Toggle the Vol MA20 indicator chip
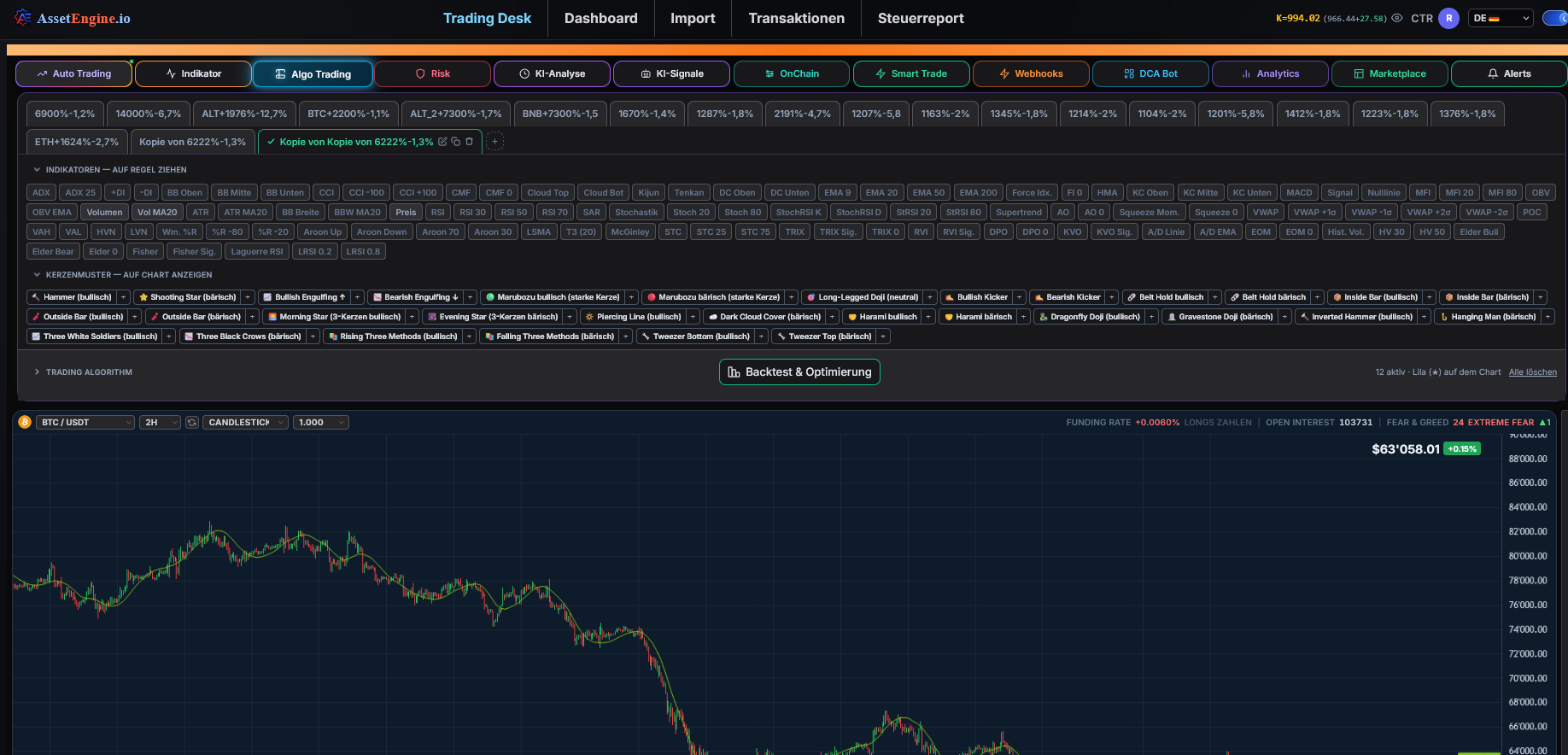This screenshot has height=755, width=1568. coord(157,212)
